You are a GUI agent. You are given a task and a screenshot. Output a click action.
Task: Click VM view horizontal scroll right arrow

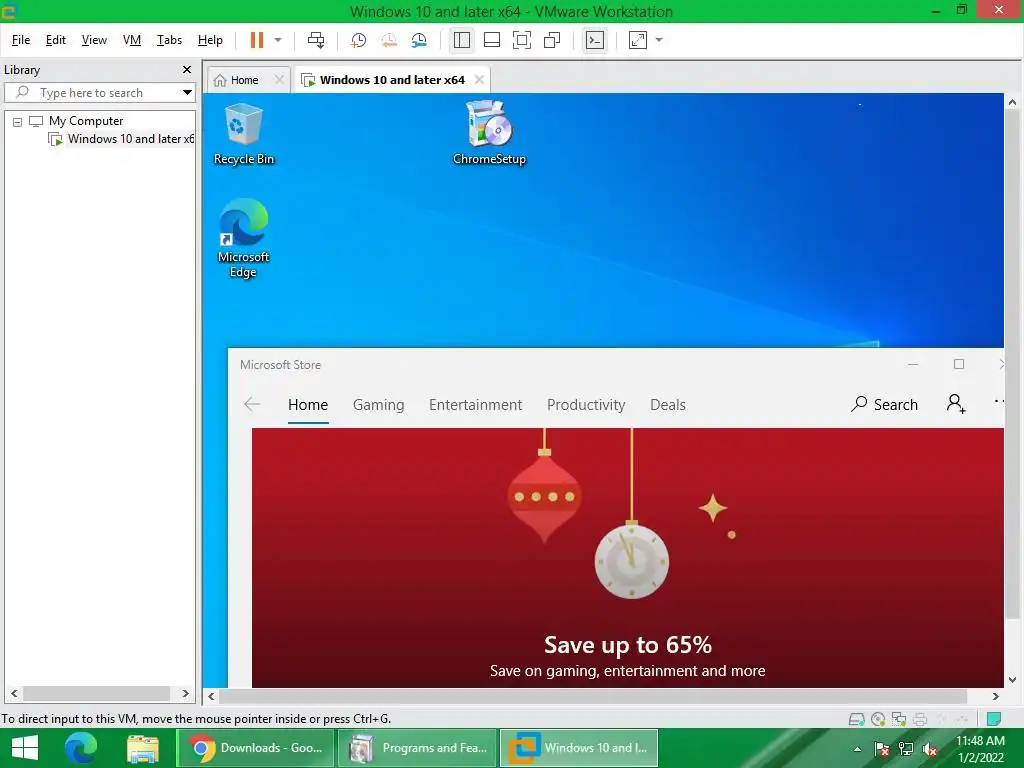[995, 697]
